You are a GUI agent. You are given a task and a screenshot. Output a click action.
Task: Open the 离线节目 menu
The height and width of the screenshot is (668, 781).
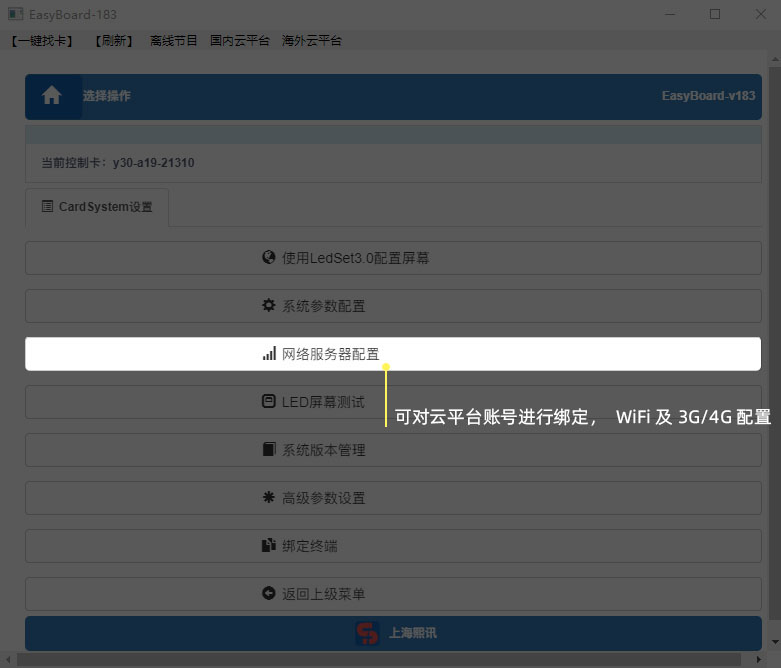point(173,41)
